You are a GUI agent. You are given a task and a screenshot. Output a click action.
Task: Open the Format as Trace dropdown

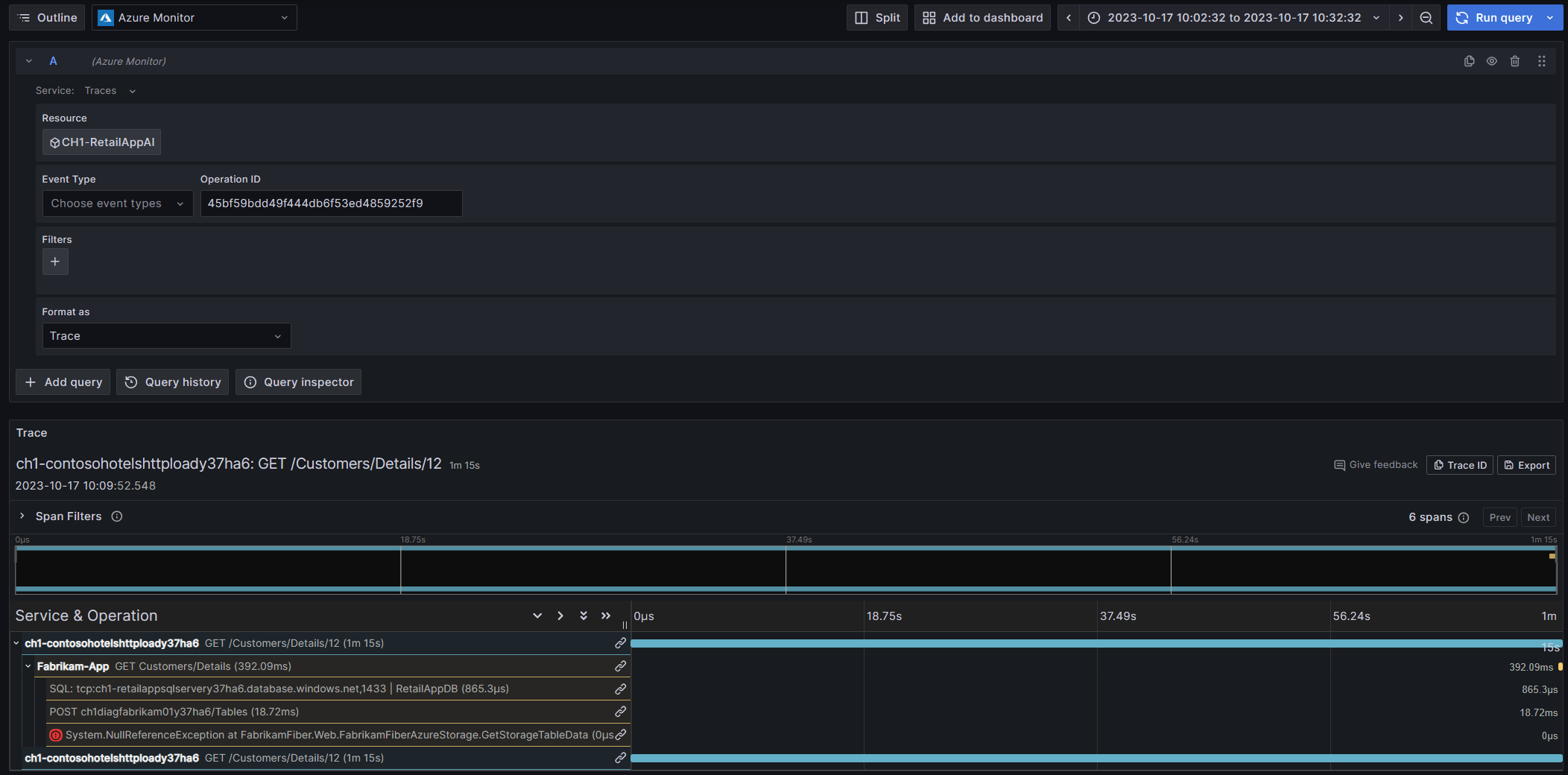(165, 336)
